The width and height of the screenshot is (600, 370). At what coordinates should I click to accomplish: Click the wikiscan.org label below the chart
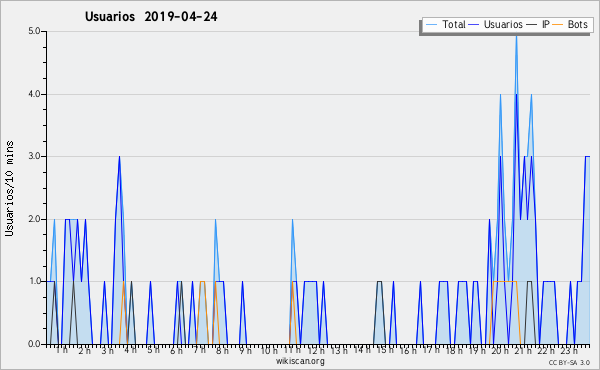tap(300, 361)
